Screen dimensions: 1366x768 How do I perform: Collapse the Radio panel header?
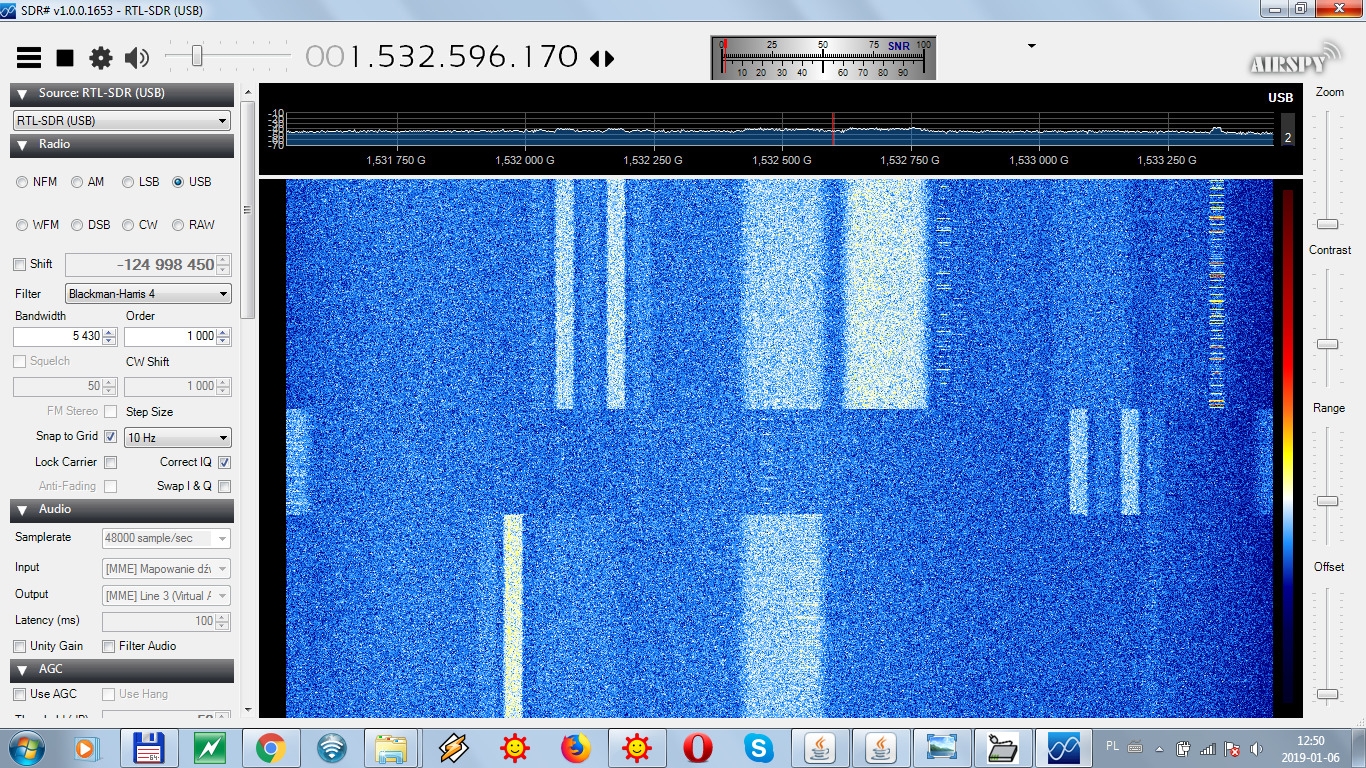(122, 145)
